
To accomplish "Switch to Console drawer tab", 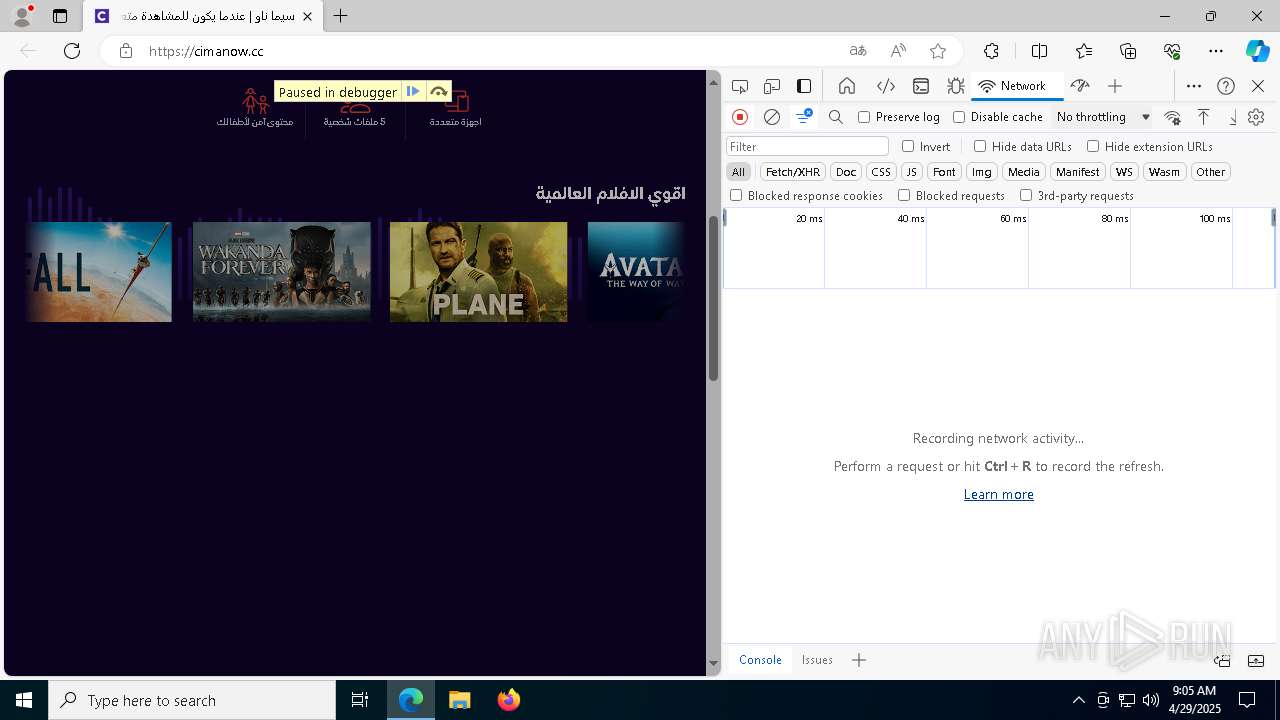I will point(760,660).
